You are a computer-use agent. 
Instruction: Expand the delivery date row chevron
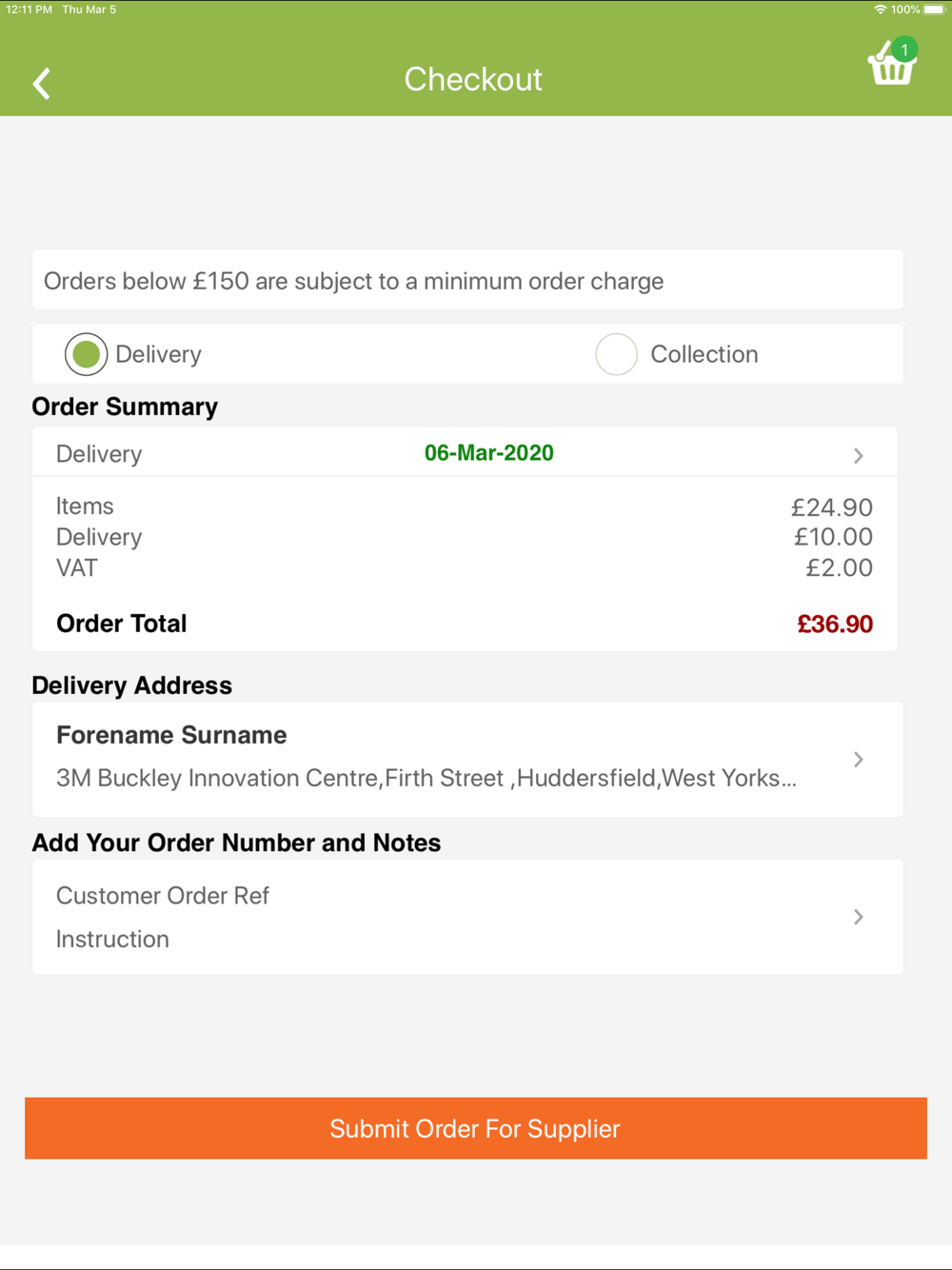[x=858, y=456]
